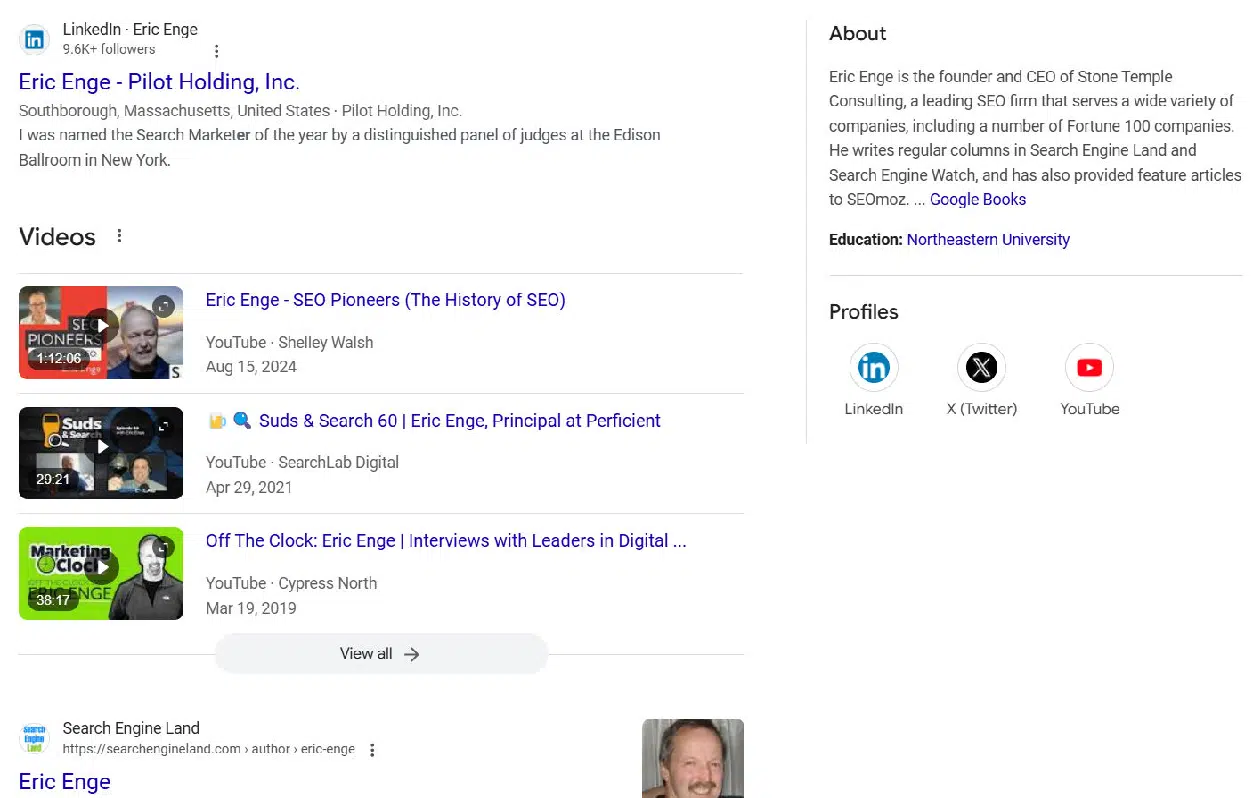Click the Mar 19, 2019 video date
The width and height of the screenshot is (1253, 798).
251,608
